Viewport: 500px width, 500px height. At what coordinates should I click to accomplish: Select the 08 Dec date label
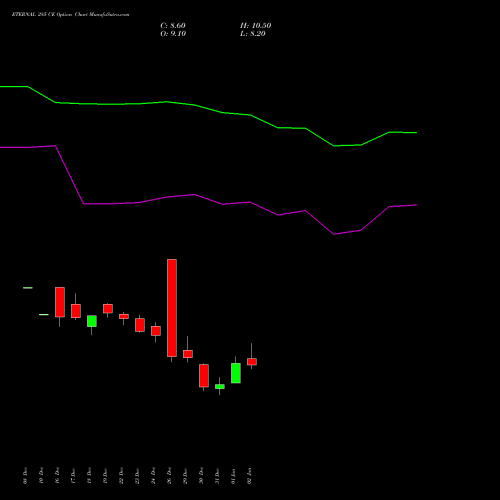click(x=26, y=476)
